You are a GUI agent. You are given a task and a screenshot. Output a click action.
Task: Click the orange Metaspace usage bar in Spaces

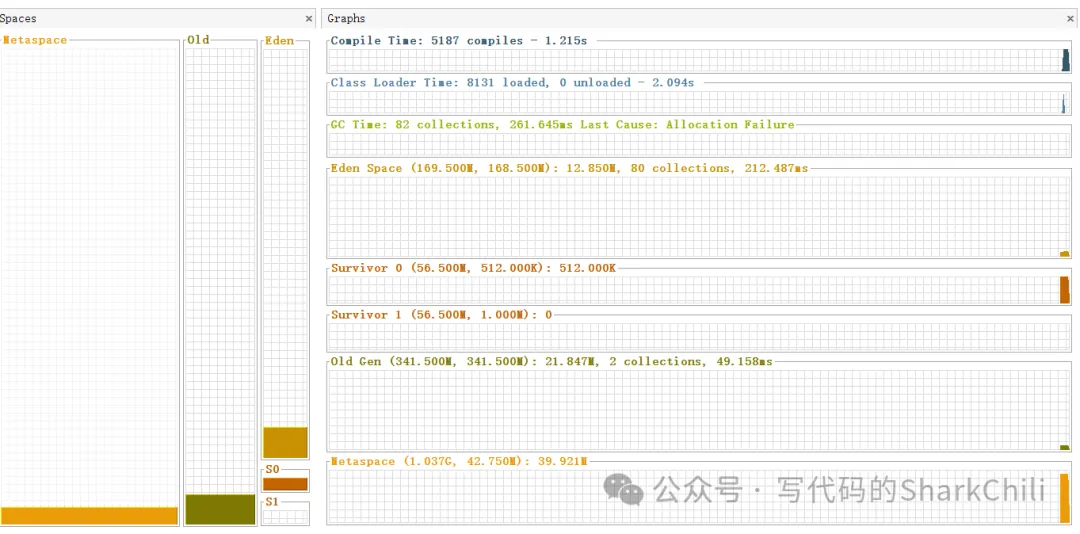pos(90,516)
